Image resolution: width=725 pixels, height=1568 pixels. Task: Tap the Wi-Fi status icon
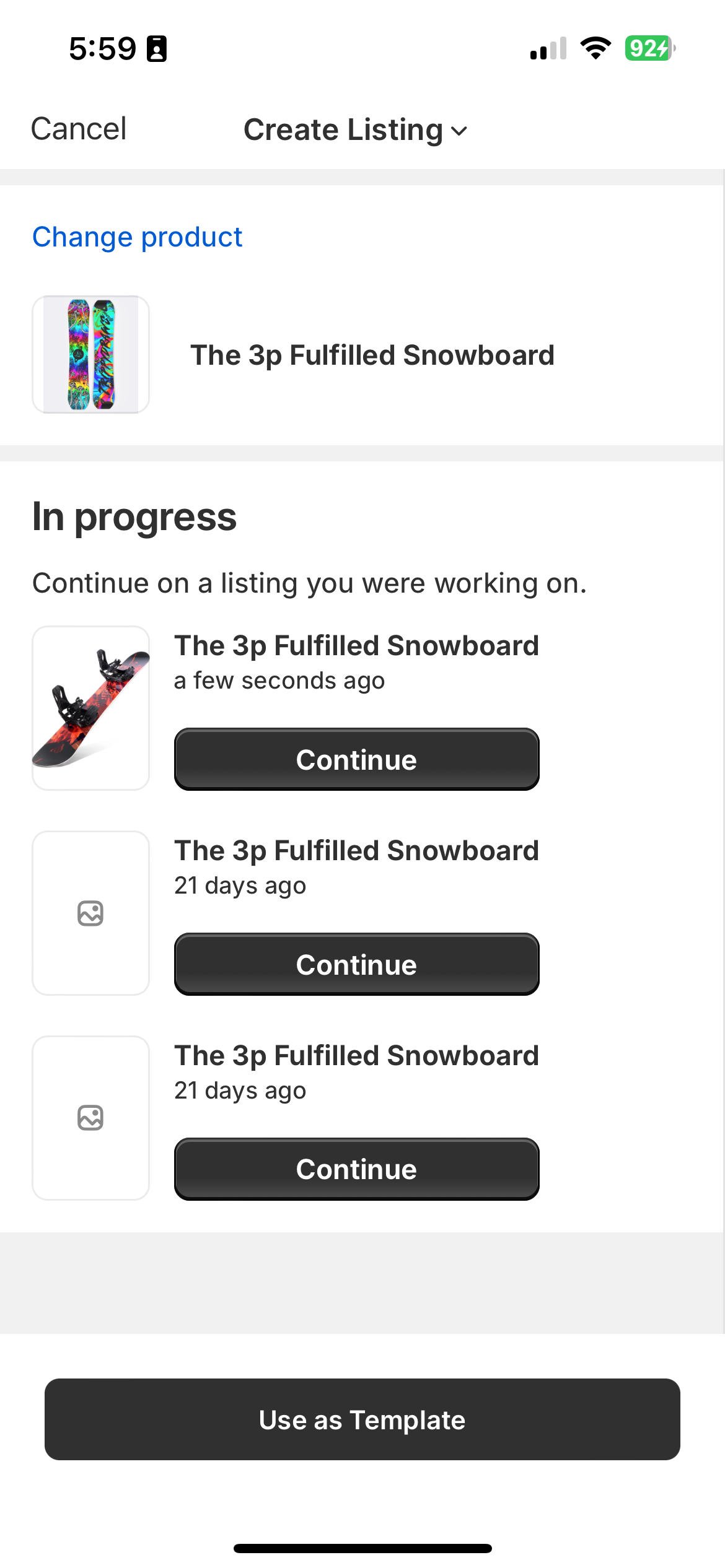595,48
